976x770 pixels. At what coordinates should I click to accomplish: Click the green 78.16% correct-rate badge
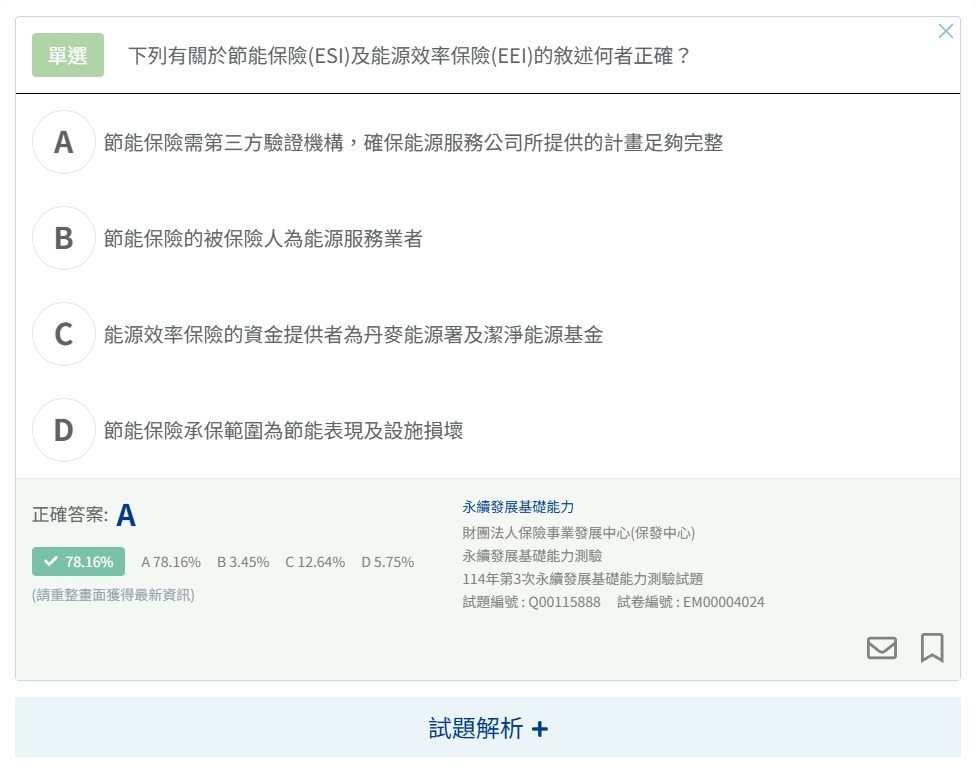click(x=79, y=562)
